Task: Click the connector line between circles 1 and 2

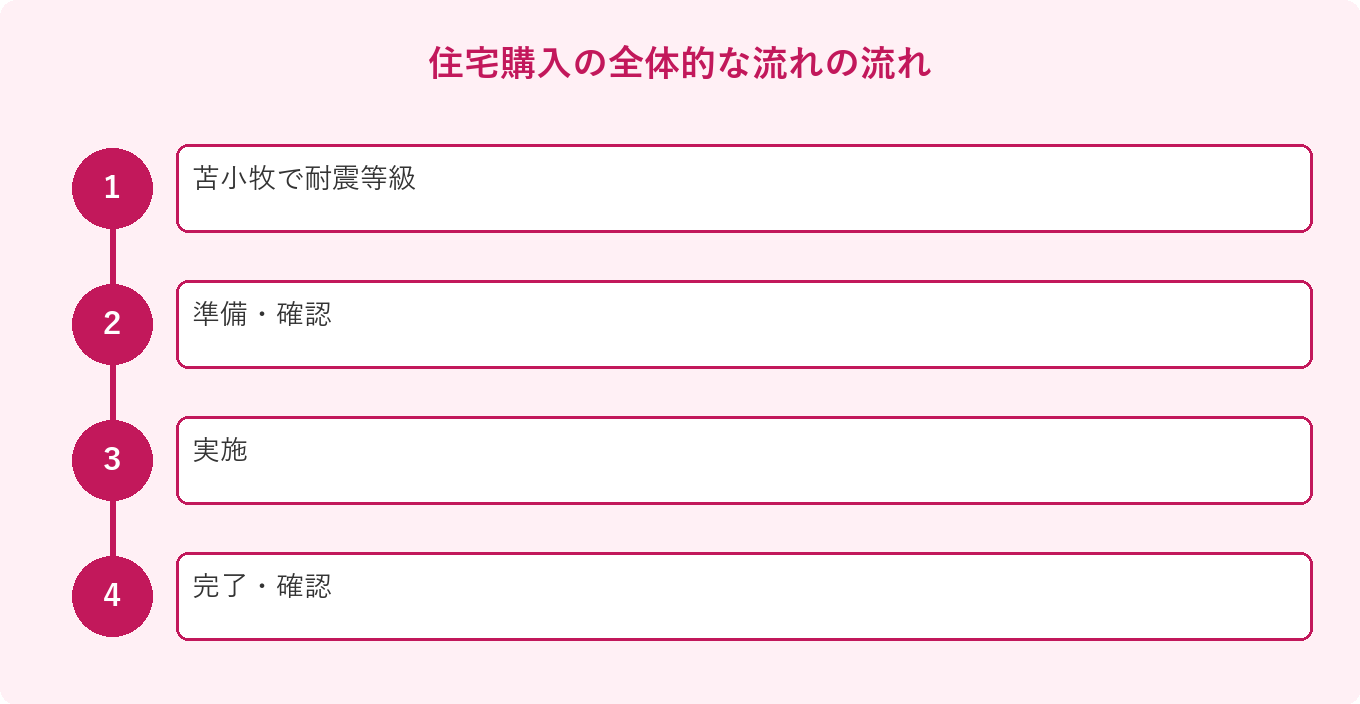Action: [x=112, y=256]
